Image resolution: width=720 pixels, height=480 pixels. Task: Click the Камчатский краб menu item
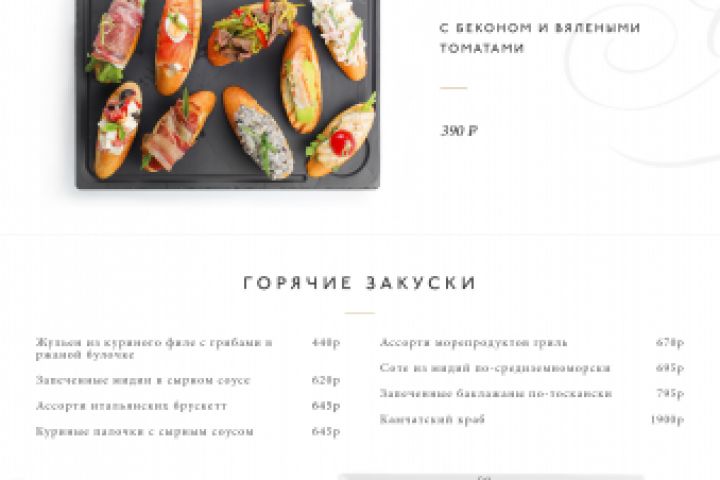(x=433, y=419)
